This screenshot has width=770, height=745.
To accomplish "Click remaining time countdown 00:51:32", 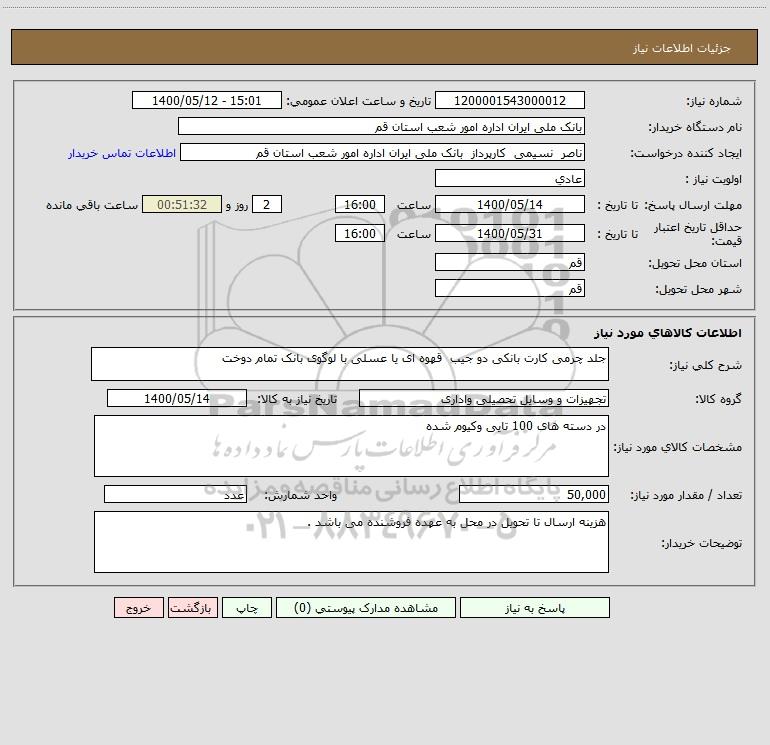I will click(x=182, y=204).
